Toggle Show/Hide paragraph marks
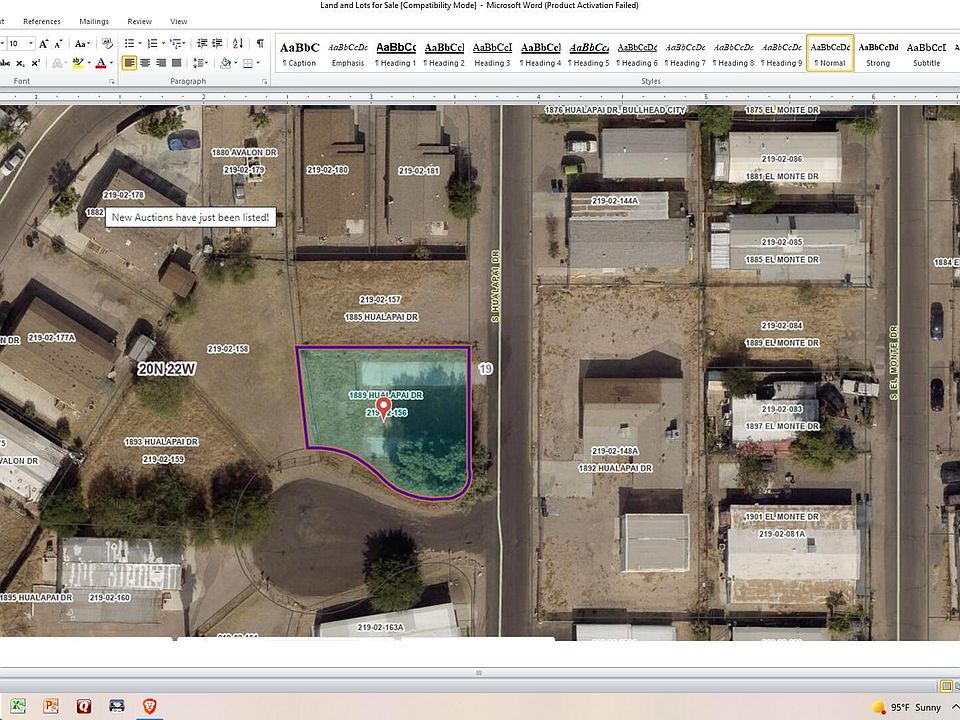This screenshot has width=960, height=720. [260, 43]
